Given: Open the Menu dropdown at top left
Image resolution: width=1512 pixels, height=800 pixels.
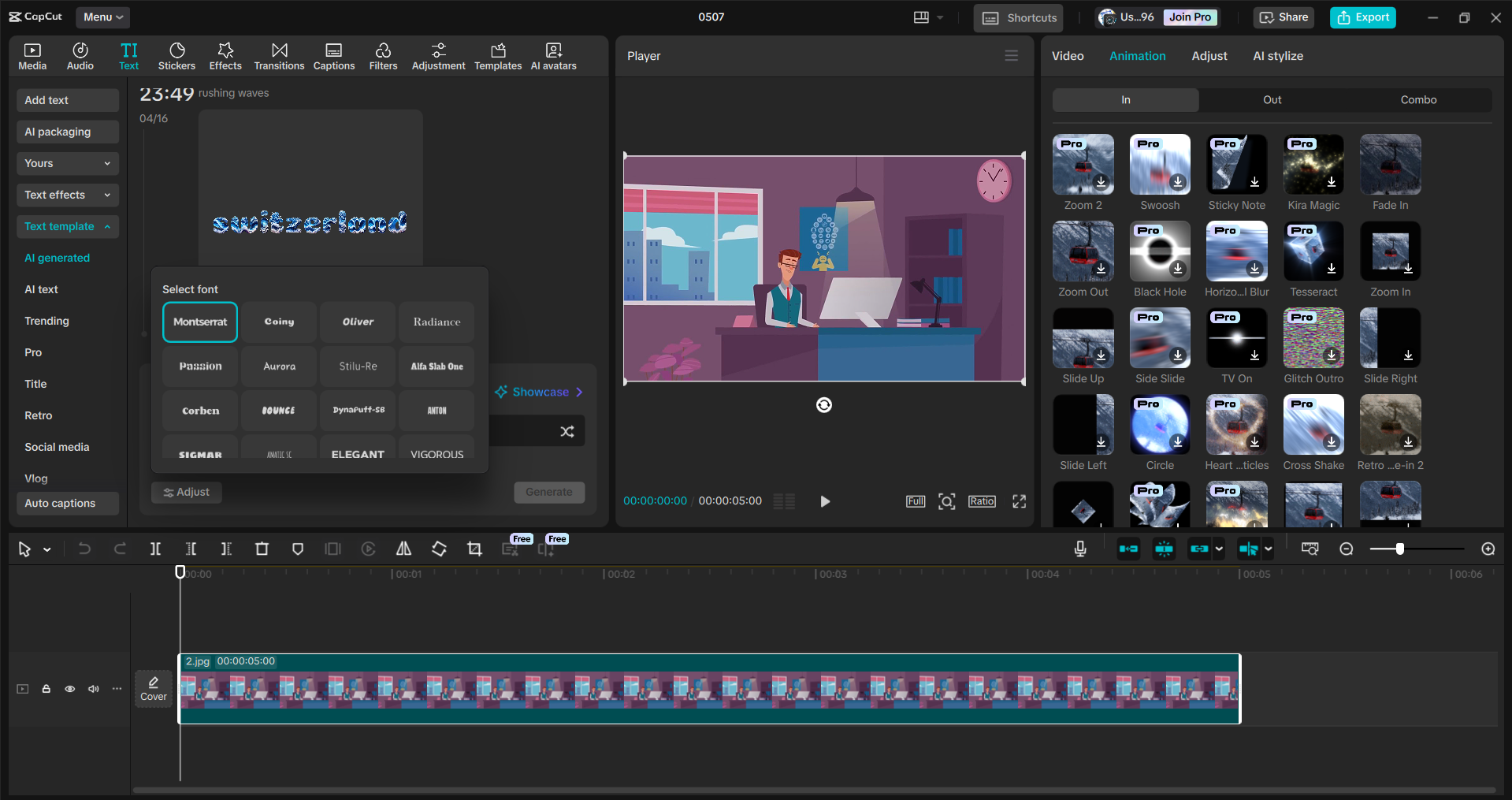Looking at the screenshot, I should click(102, 17).
